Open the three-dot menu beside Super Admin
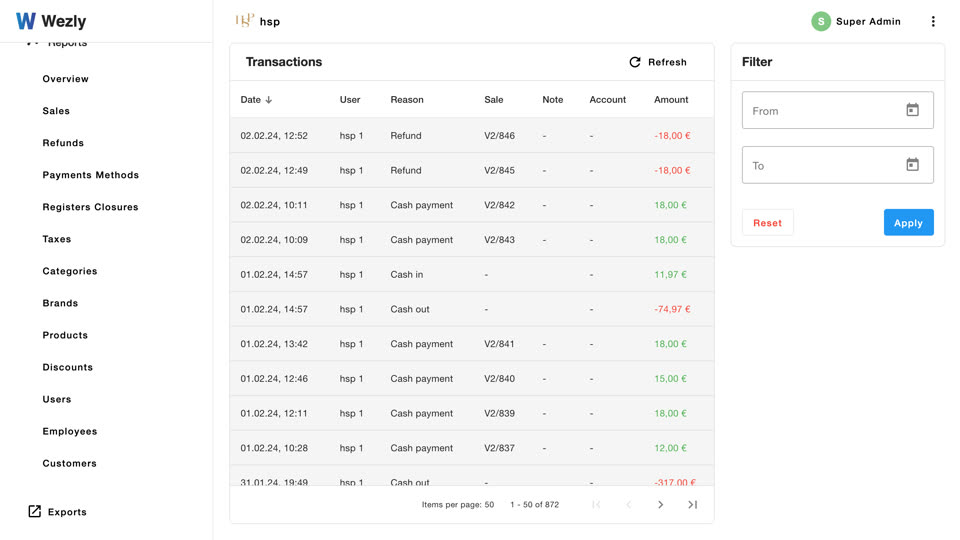 [933, 21]
